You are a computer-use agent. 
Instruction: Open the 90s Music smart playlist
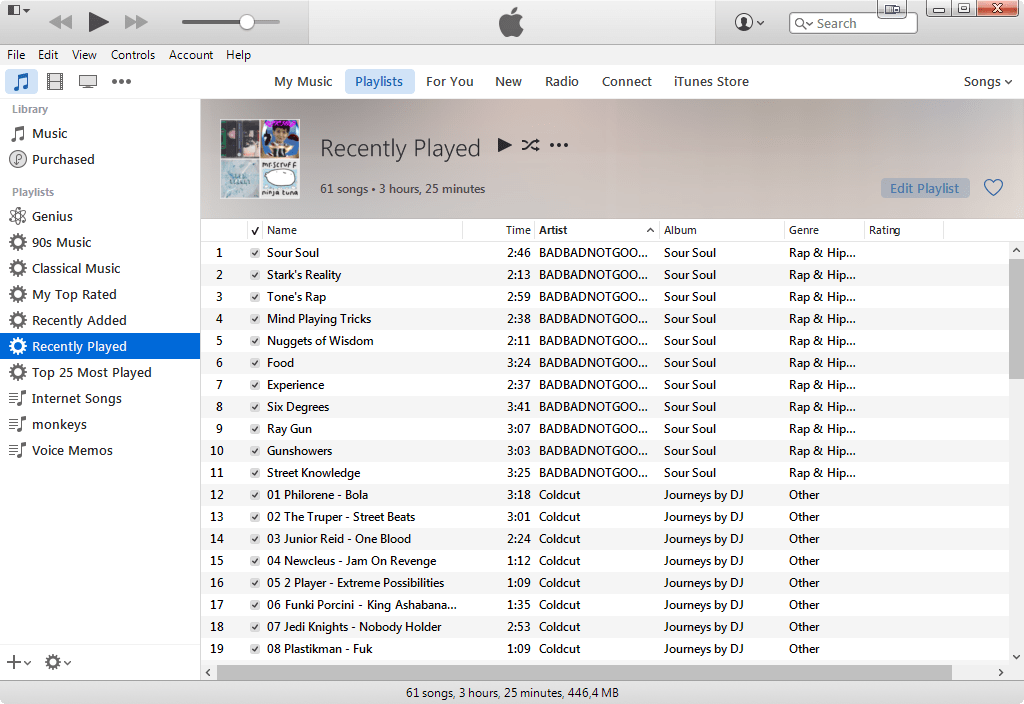tap(61, 243)
